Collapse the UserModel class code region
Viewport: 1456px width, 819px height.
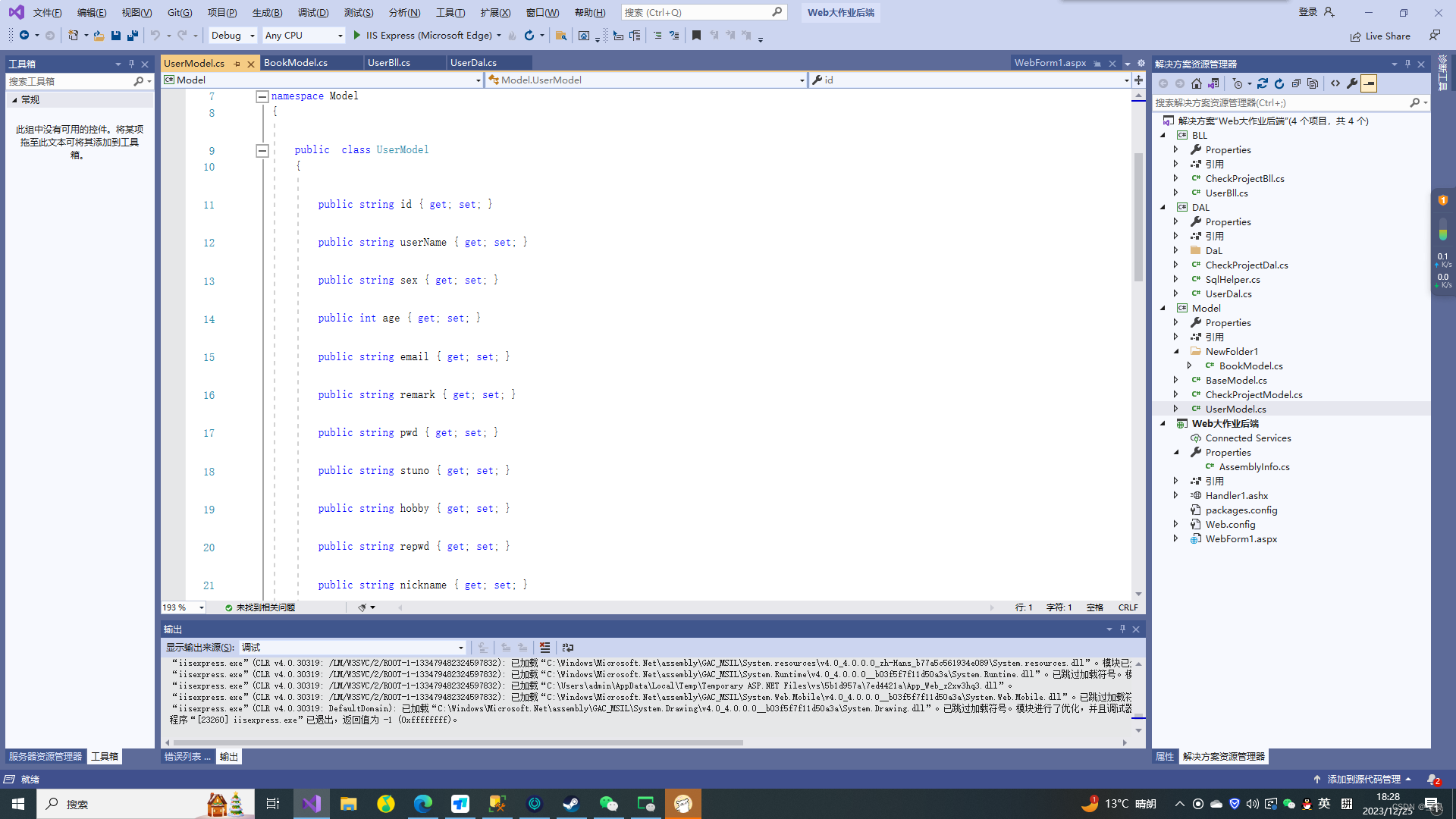[x=262, y=150]
